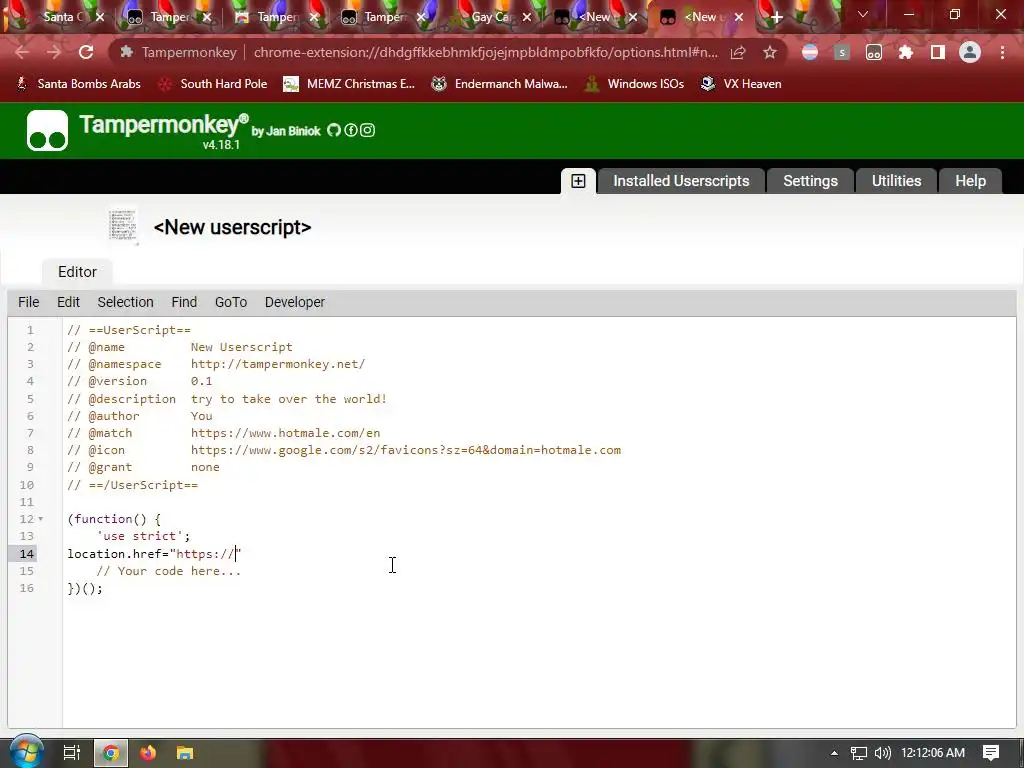This screenshot has width=1024, height=768.
Task: Open Firefox from the taskbar
Action: tap(148, 753)
